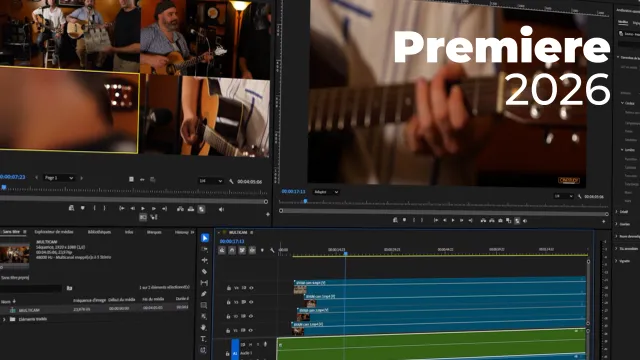Screen dimensions: 640x360
Task: Play the Source monitor
Action: point(143,209)
